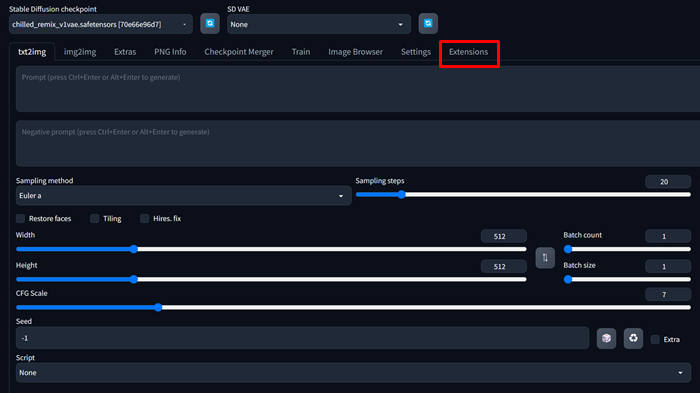
Task: Switch to the txt2img tab
Action: (32, 52)
